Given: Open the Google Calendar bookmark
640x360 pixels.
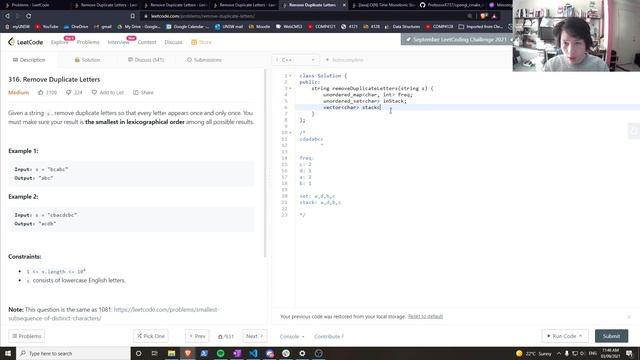Looking at the screenshot, I should point(188,27).
